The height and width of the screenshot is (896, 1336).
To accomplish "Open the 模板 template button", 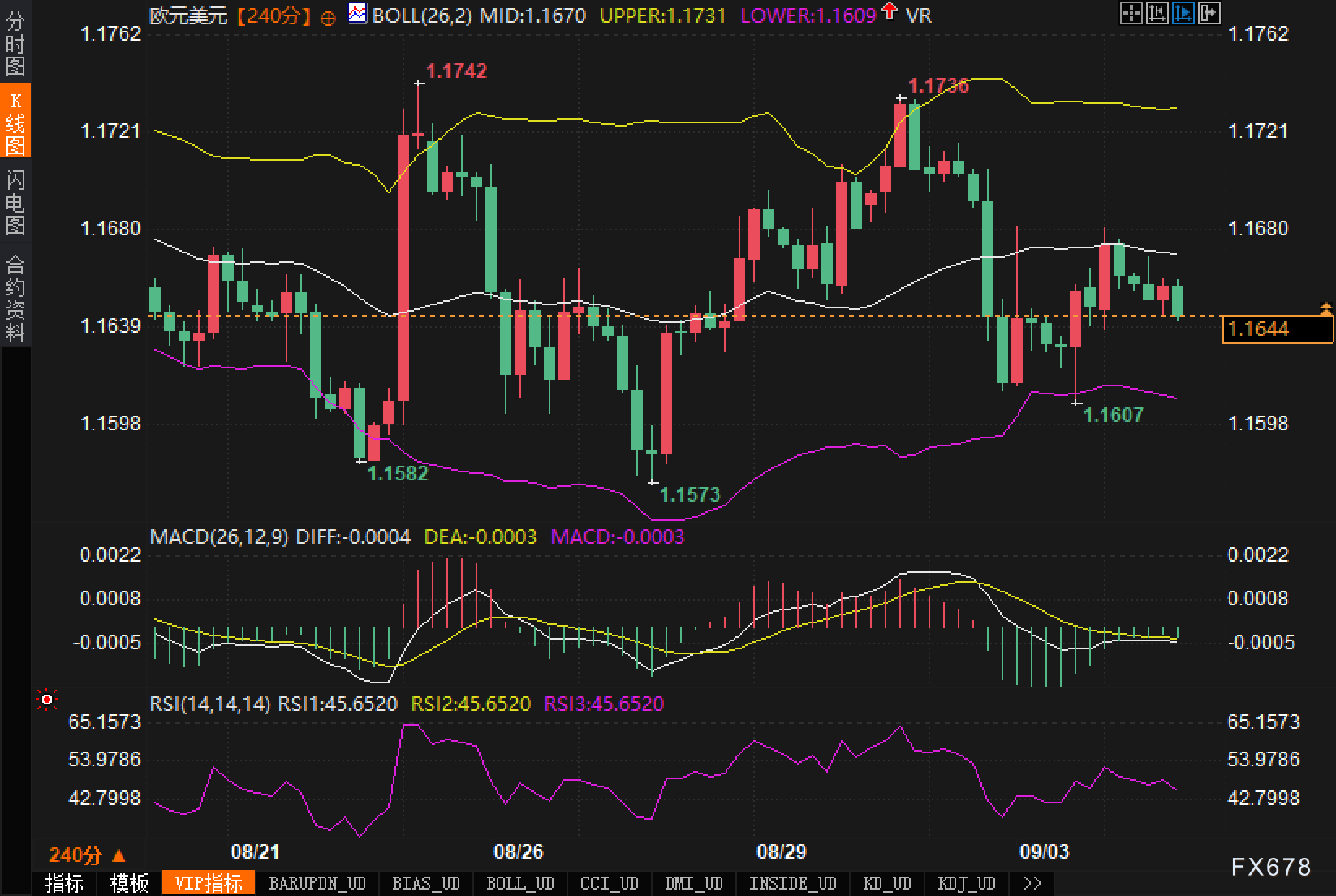I will point(130,883).
